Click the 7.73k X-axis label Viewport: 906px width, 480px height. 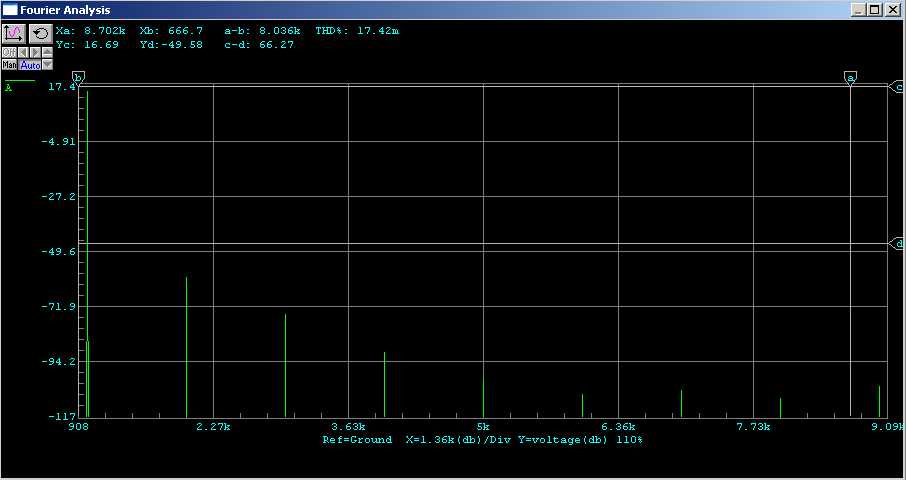(753, 427)
